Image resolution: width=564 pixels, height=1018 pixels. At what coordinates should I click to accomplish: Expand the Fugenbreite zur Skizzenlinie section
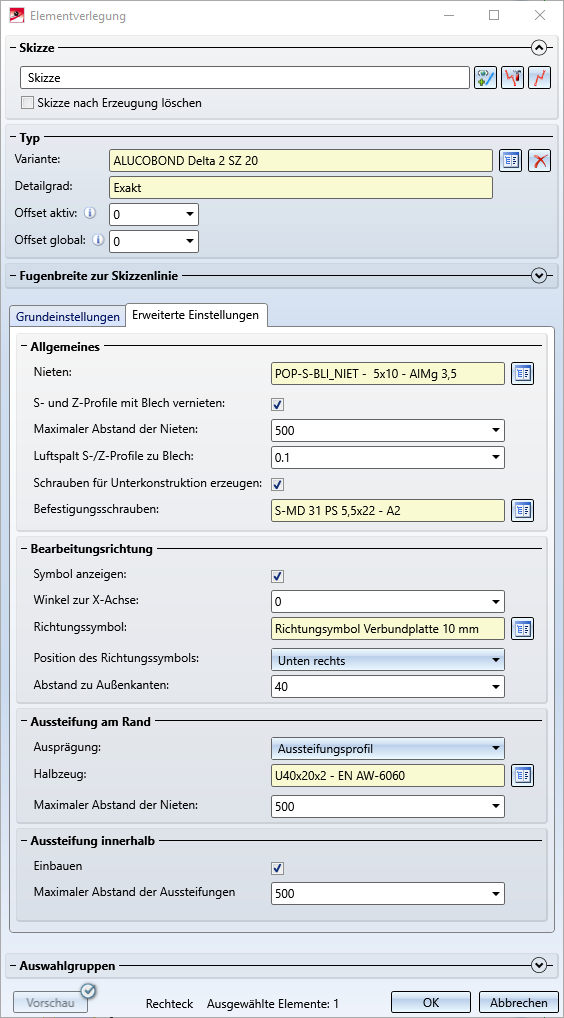[x=539, y=276]
